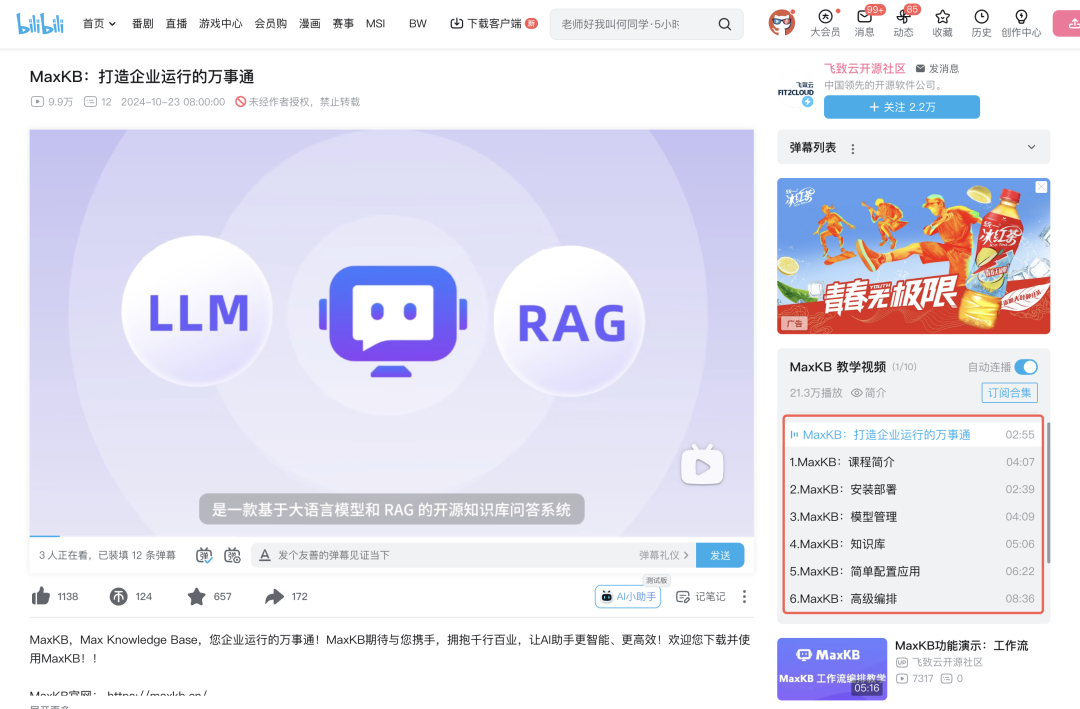1080x709 pixels.
Task: Go to 直播 live section
Action: [176, 23]
